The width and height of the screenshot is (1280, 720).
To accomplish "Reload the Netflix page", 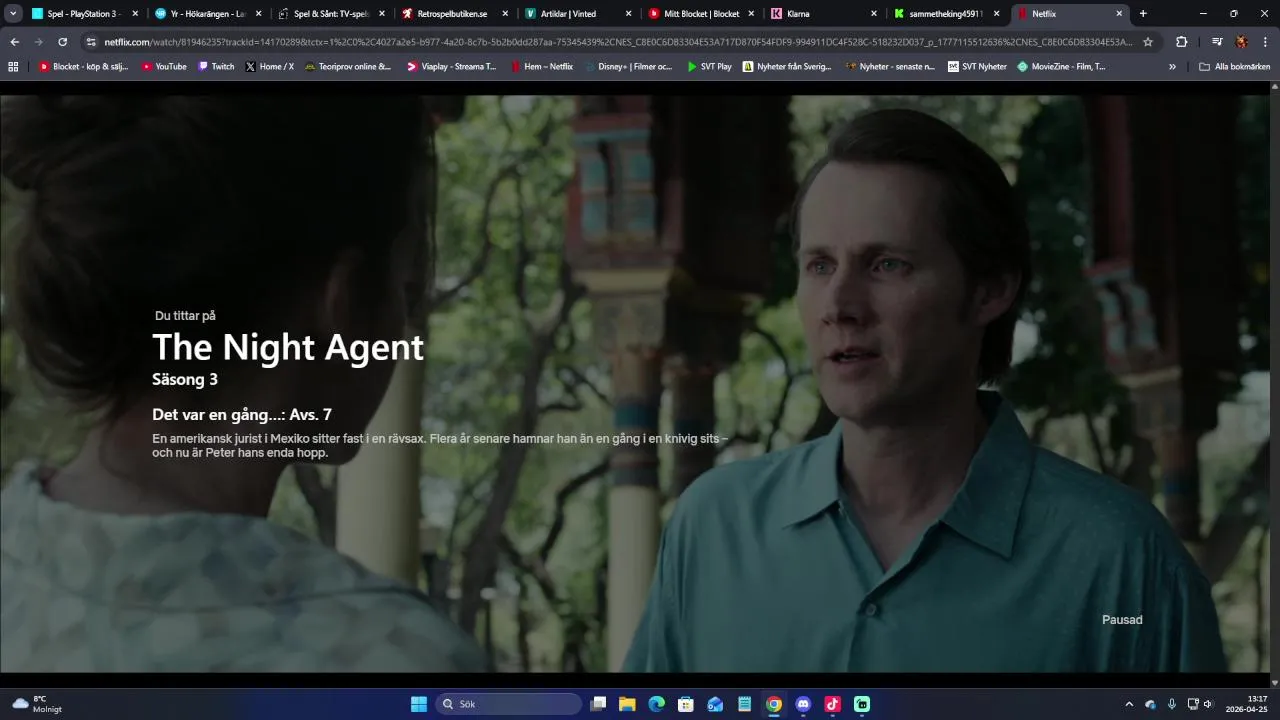I will [63, 42].
